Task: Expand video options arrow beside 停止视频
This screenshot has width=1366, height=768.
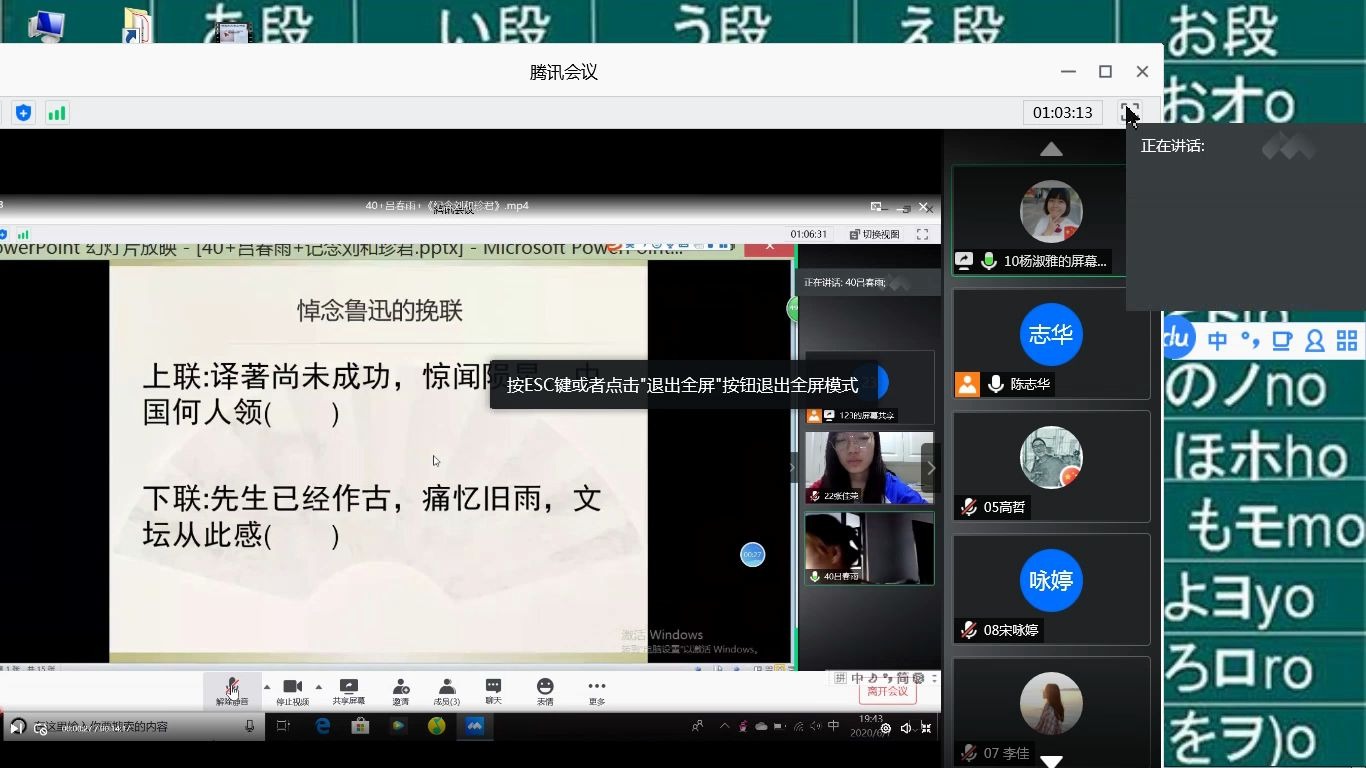Action: click(319, 686)
